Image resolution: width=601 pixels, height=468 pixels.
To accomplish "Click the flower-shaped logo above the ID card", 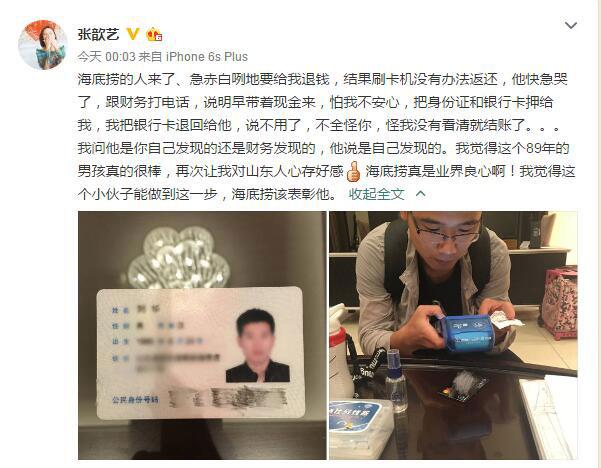I will point(179,258).
